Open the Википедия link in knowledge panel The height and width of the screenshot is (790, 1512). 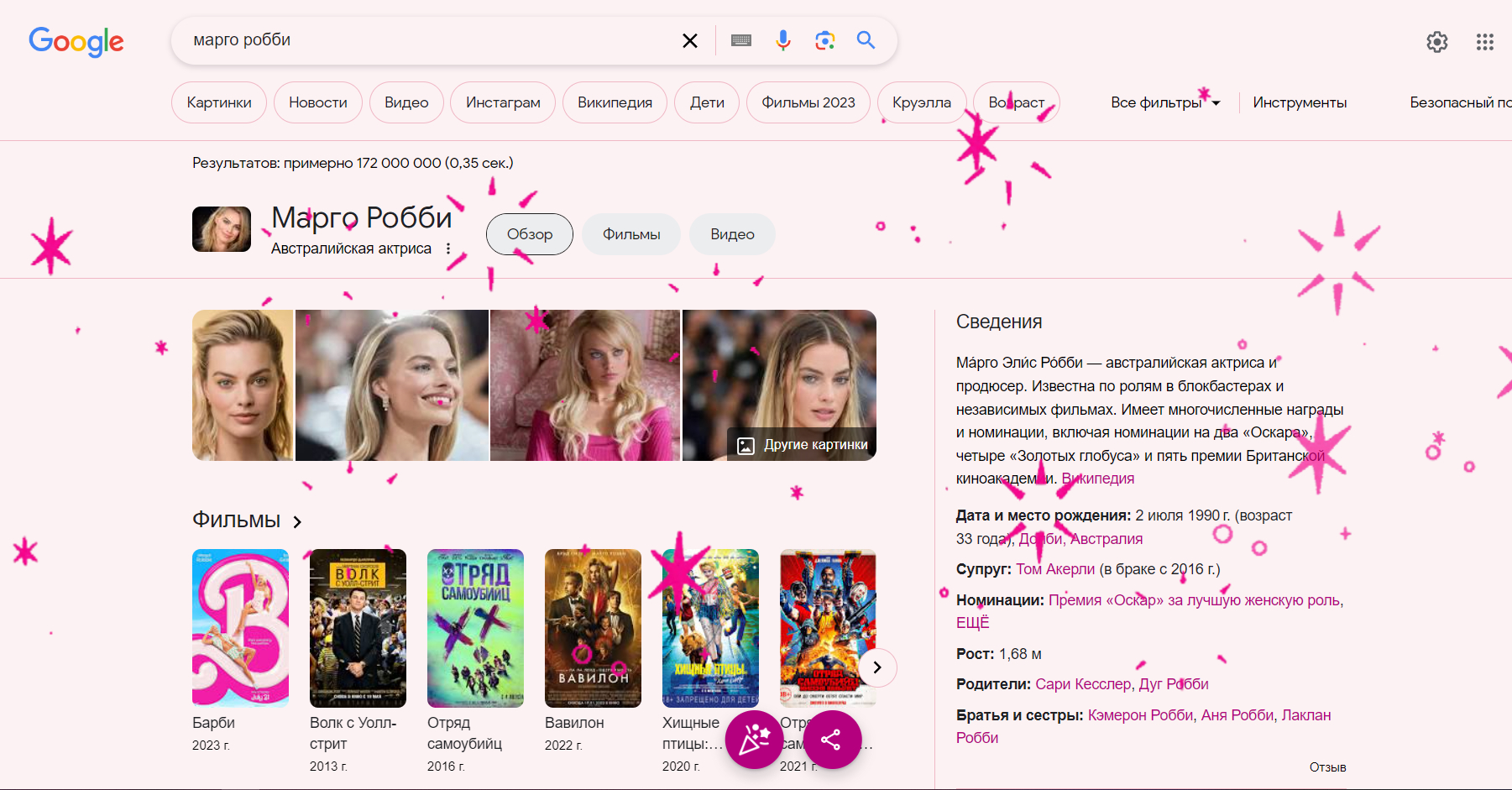pyautogui.click(x=1097, y=478)
